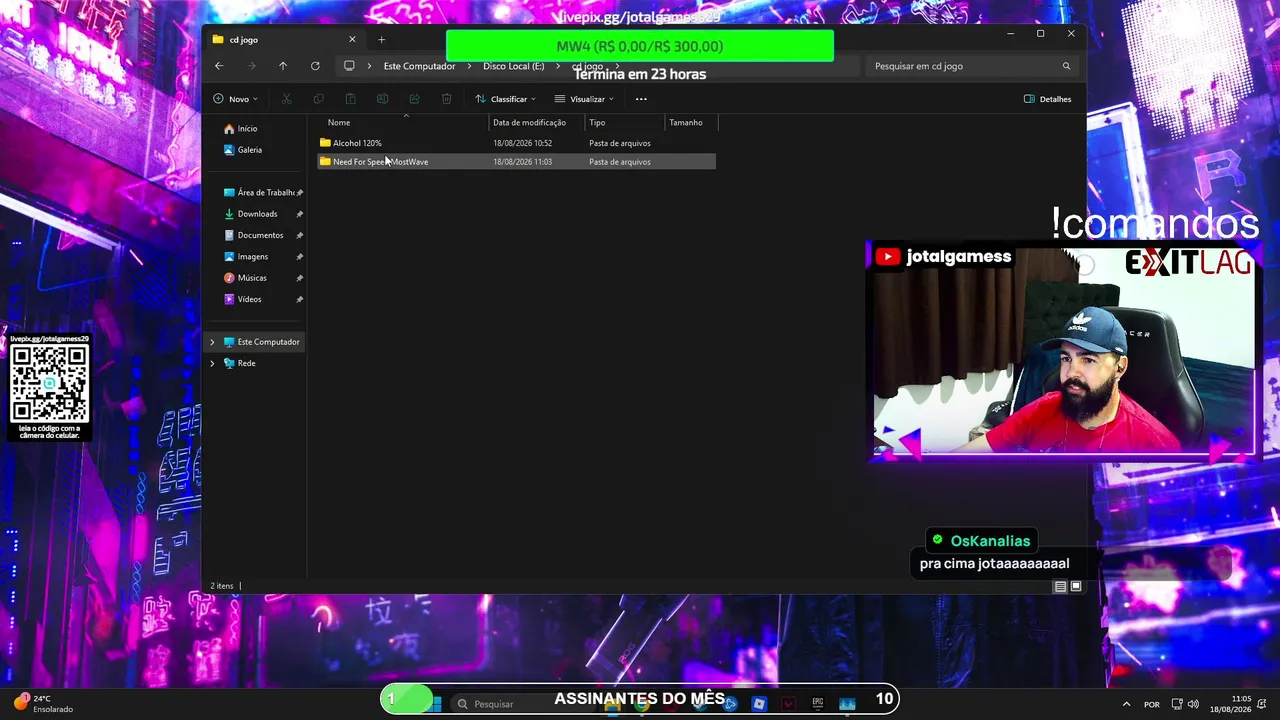Select Este Computador in the sidebar

coord(262,342)
